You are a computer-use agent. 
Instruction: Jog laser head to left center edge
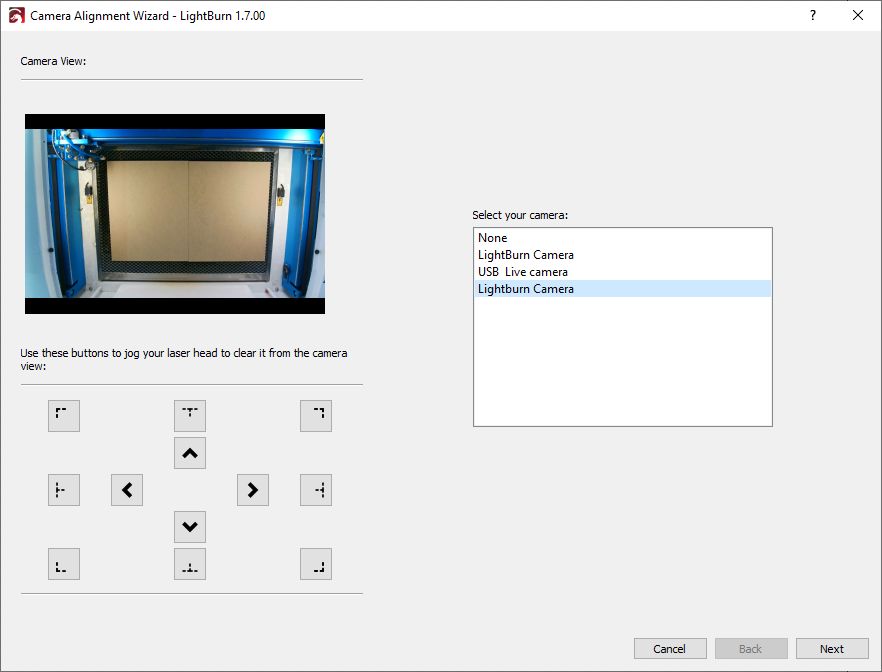(64, 490)
